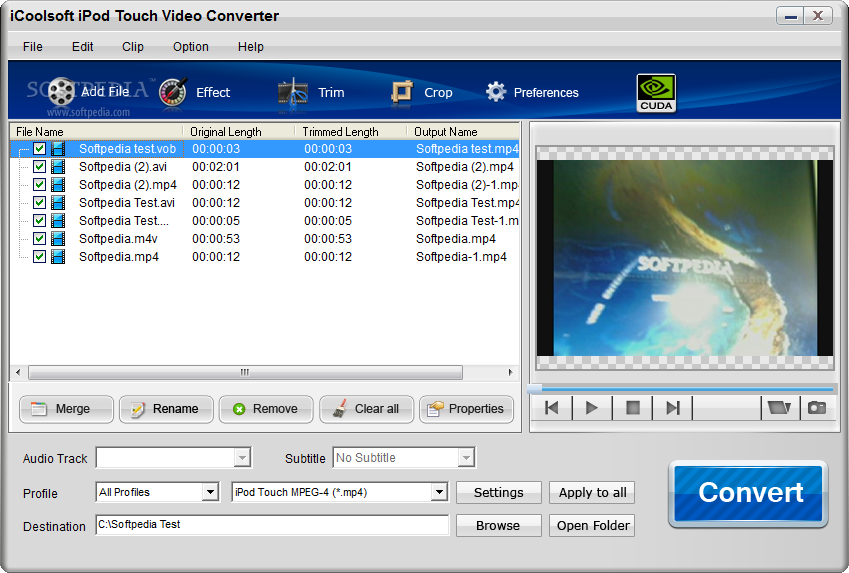Uncheck checkbox of 00:00:05 length row
849x573 pixels.
[x=39, y=220]
